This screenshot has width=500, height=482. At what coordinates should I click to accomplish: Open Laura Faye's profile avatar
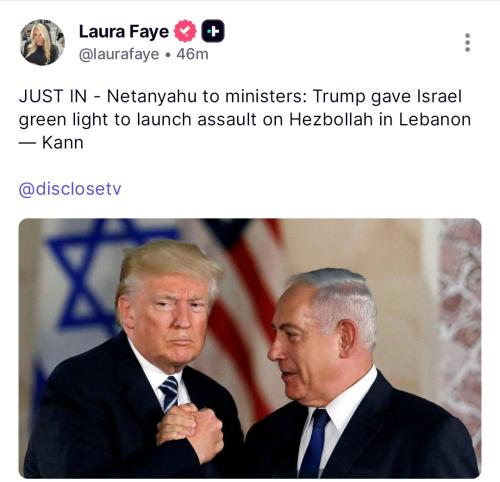pos(42,42)
